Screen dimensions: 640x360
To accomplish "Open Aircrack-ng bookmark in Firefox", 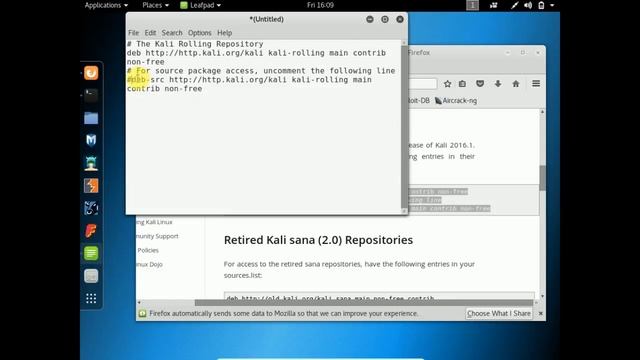I will pos(456,100).
